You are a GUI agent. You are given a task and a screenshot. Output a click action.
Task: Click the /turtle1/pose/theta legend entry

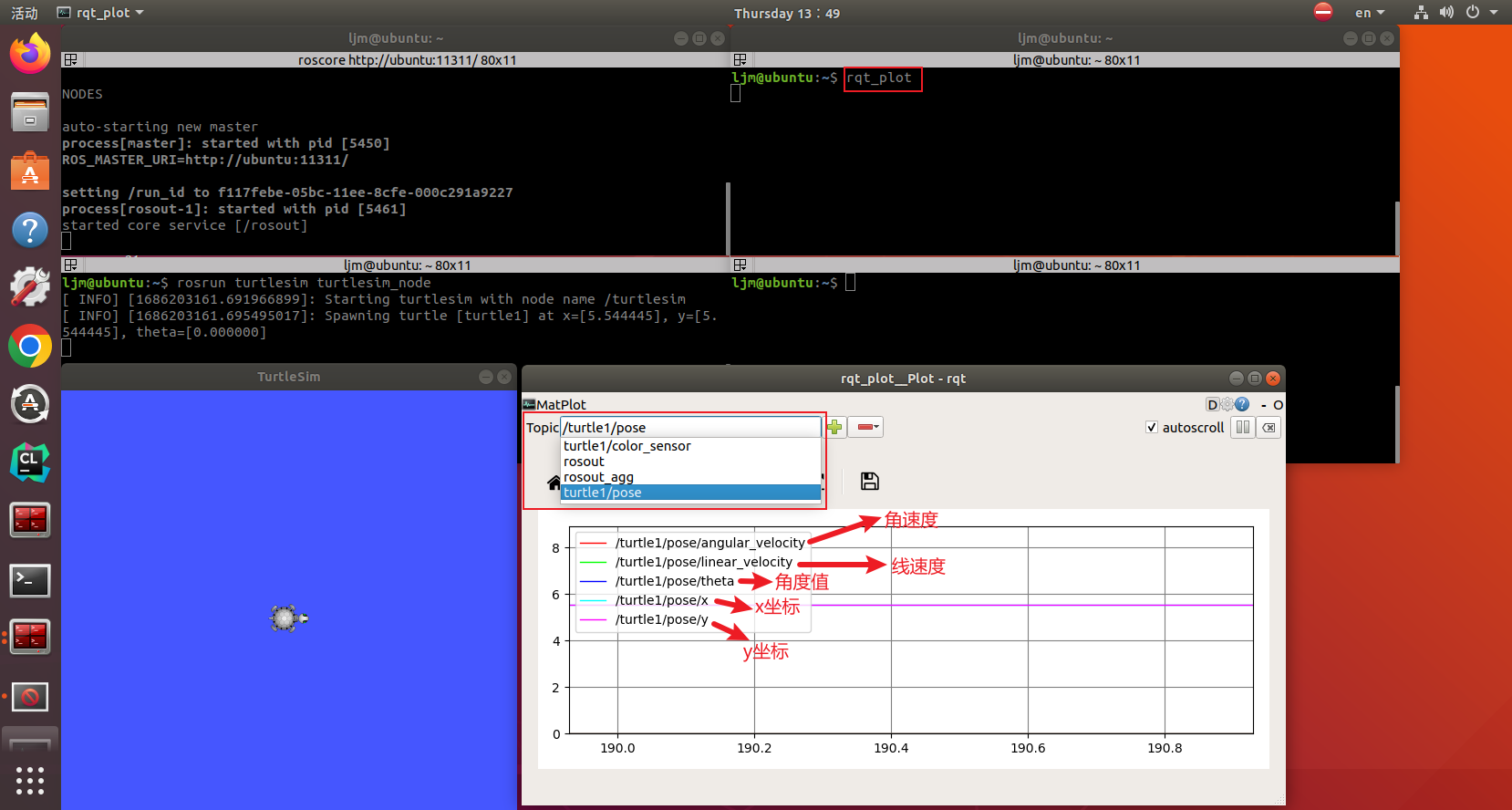pyautogui.click(x=657, y=581)
